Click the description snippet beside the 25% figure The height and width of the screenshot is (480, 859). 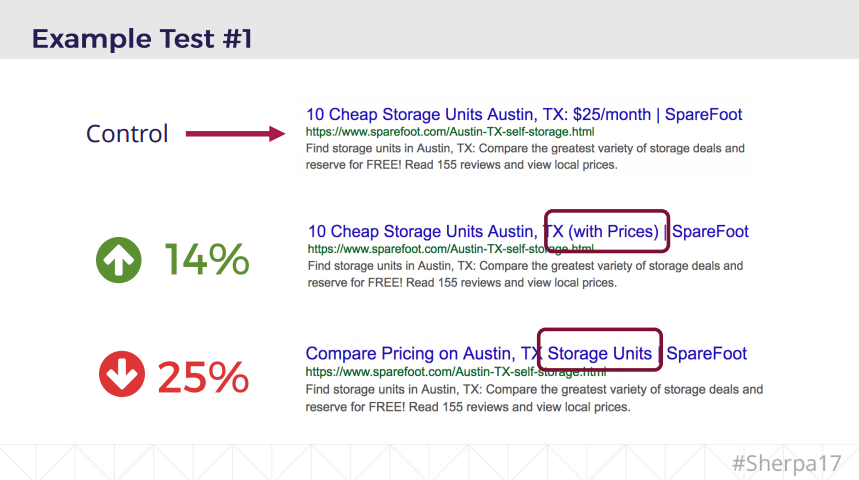click(534, 398)
